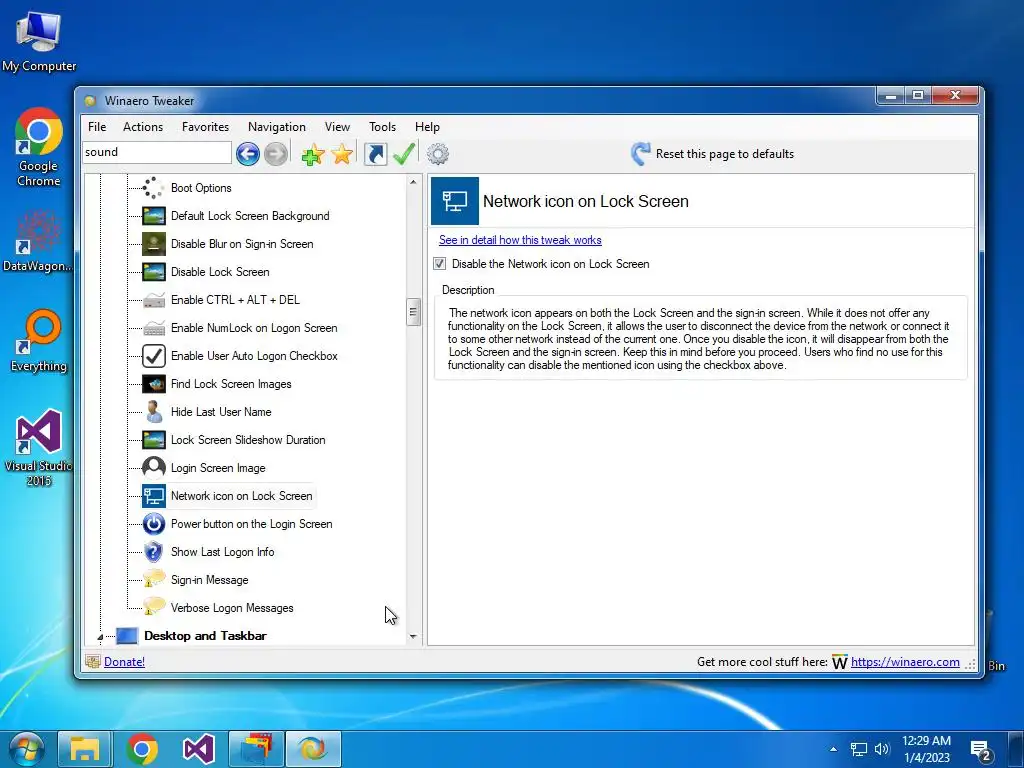Collapse the Desktop and Taskbar tree node
1024x768 pixels.
click(100, 637)
